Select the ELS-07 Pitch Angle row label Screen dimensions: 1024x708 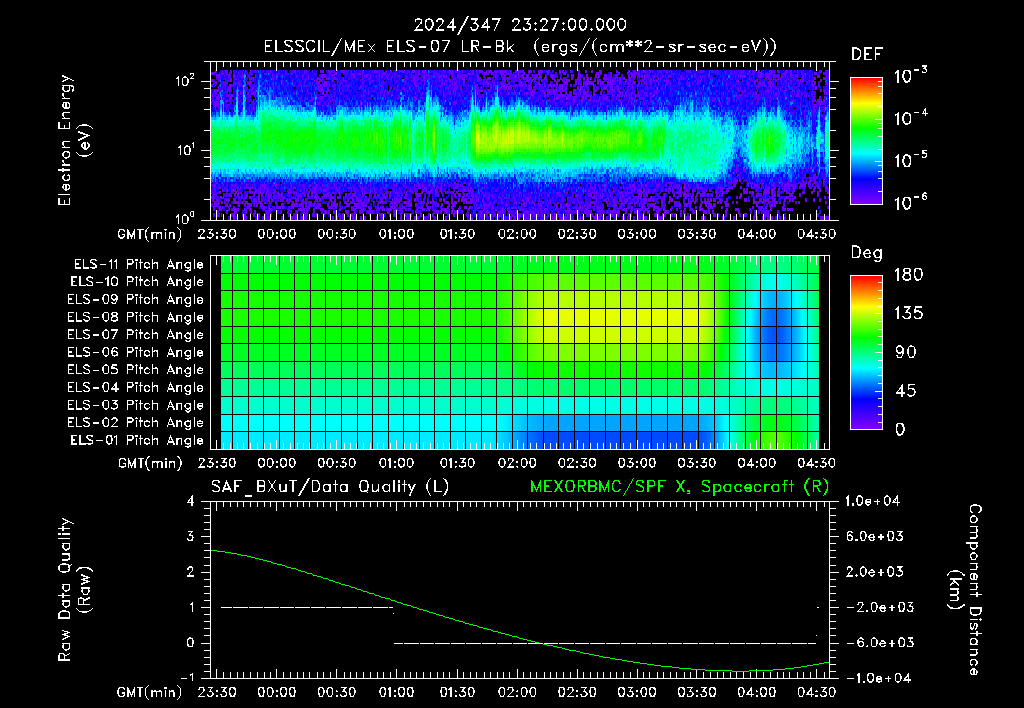tap(135, 334)
